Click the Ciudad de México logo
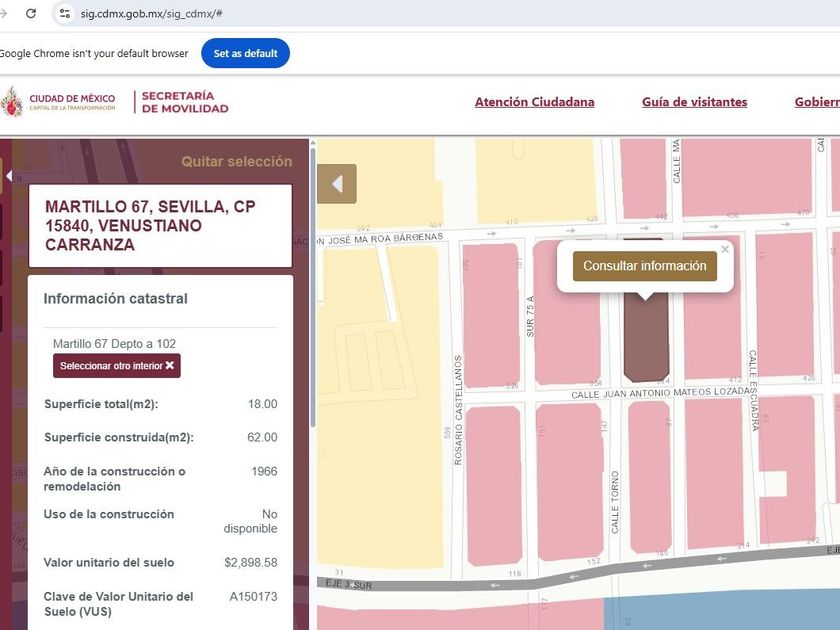The width and height of the screenshot is (840, 630). [x=59, y=102]
